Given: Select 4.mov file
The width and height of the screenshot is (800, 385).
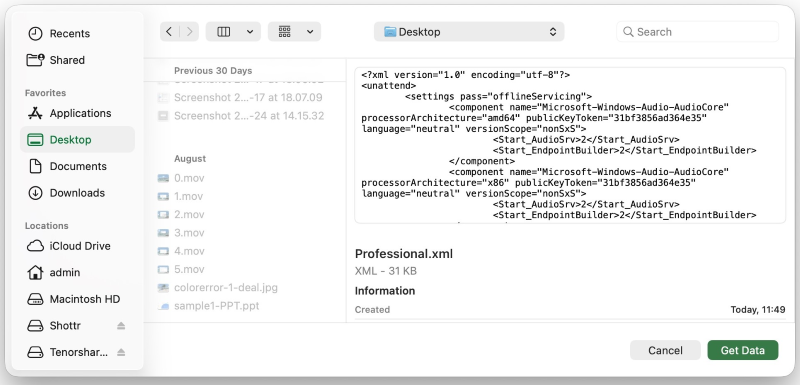Looking at the screenshot, I should pos(189,251).
